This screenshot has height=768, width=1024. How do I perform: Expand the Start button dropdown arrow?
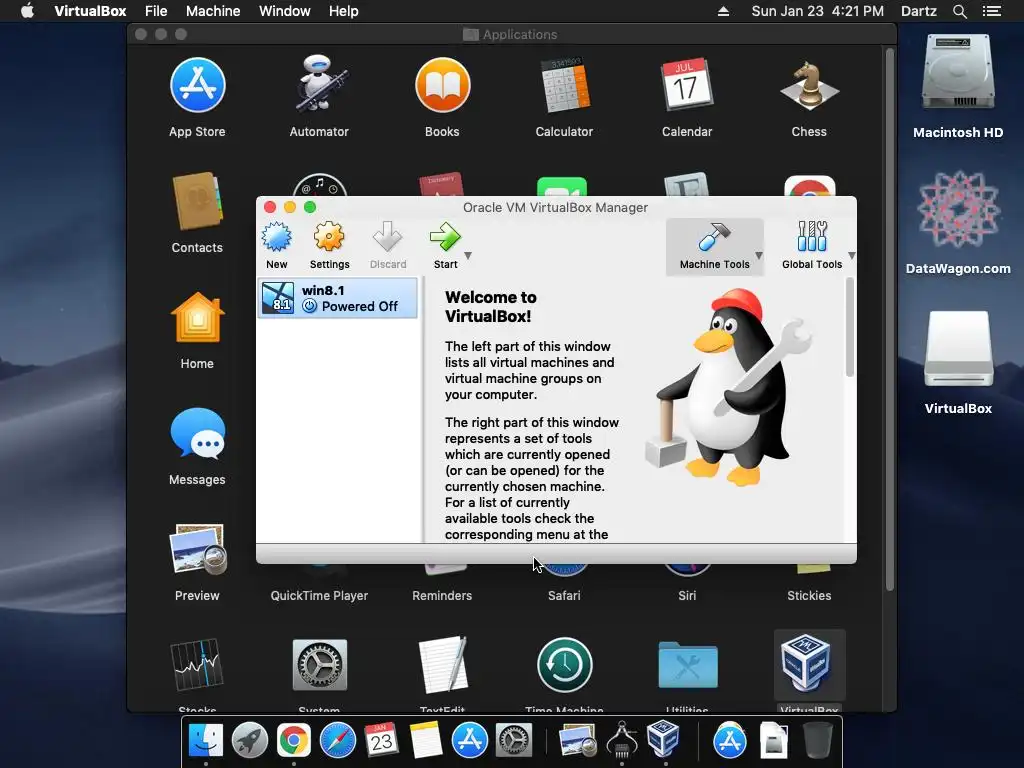(x=468, y=256)
